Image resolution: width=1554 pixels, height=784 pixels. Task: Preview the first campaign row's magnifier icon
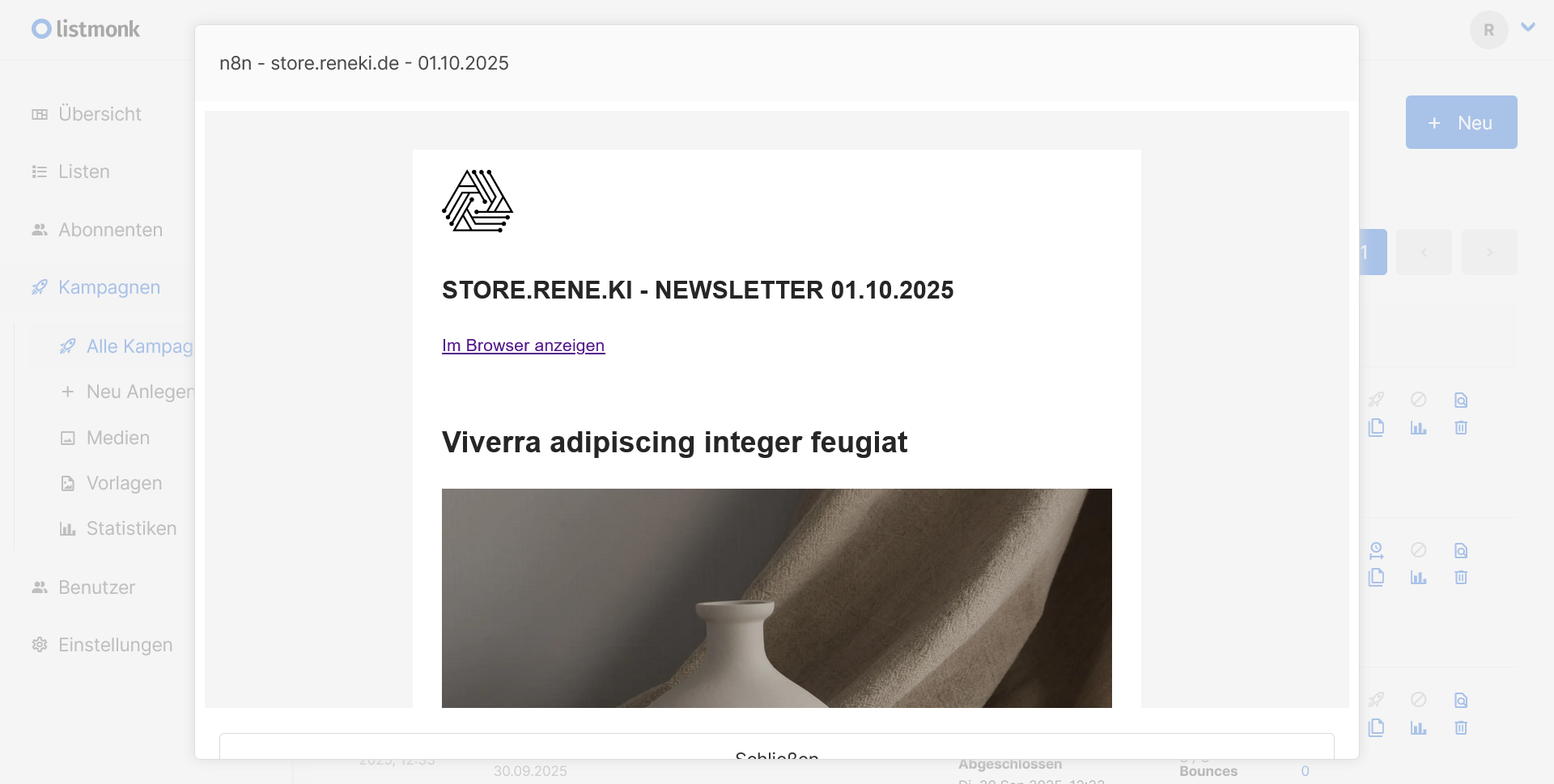coord(1460,400)
